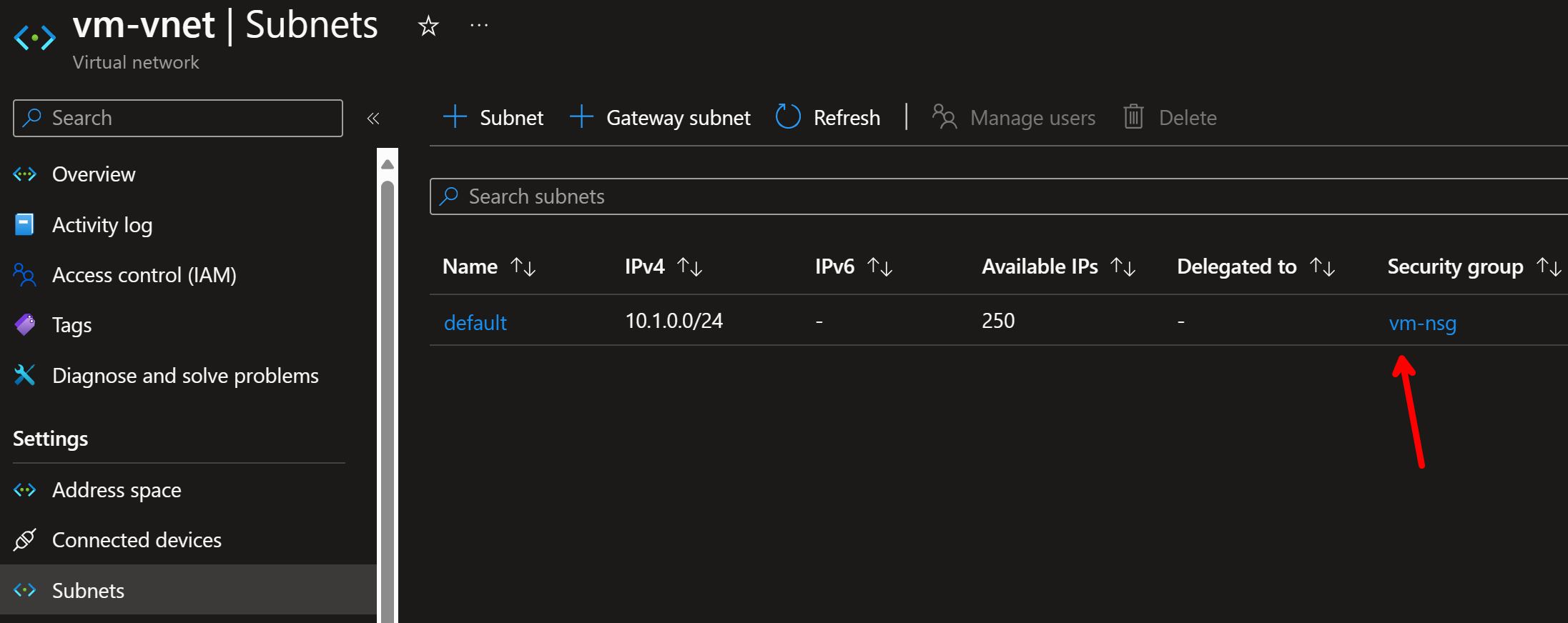
Task: Sort by IPv6 column
Action: click(854, 267)
